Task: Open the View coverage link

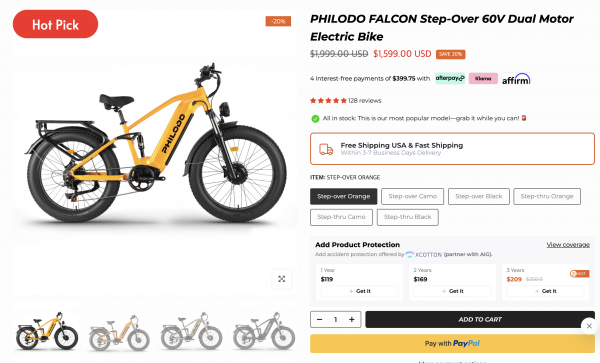Action: 568,244
